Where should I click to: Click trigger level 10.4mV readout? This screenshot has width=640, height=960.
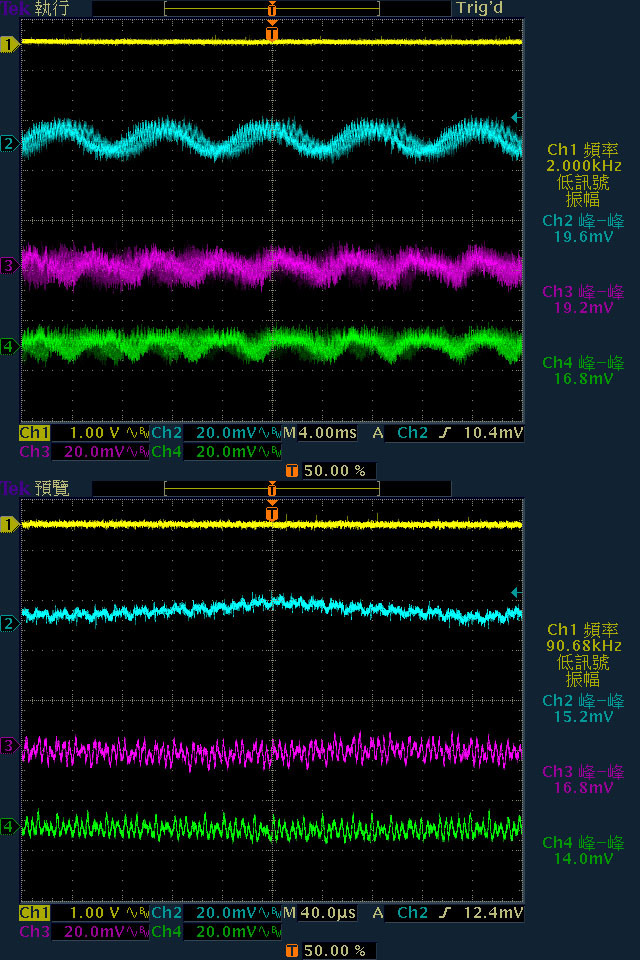tap(493, 433)
